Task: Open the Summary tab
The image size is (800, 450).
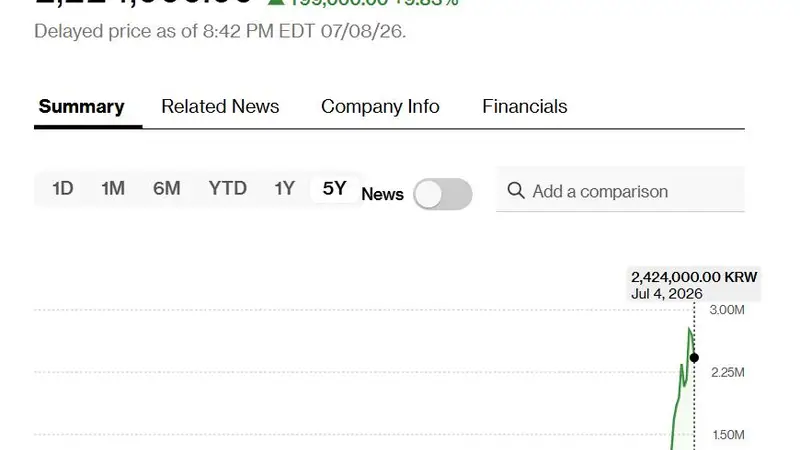Action: 82,106
